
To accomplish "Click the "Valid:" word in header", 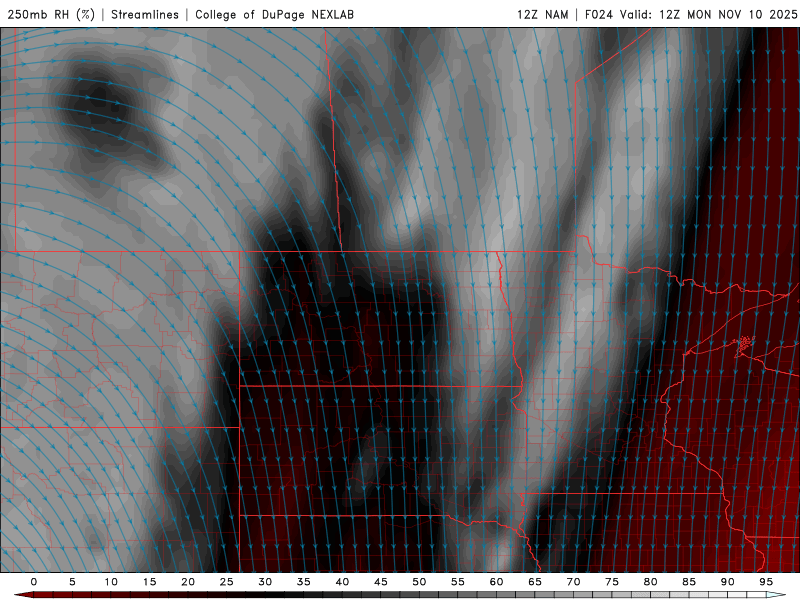I will pos(636,14).
